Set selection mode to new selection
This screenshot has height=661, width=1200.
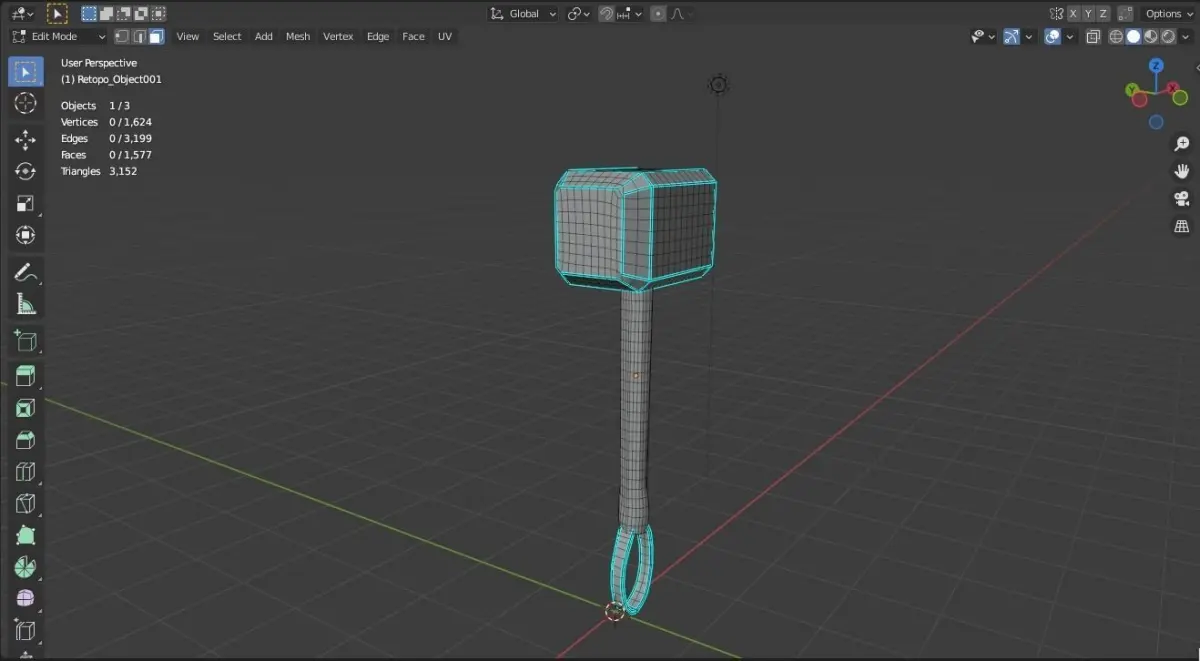pyautogui.click(x=89, y=14)
